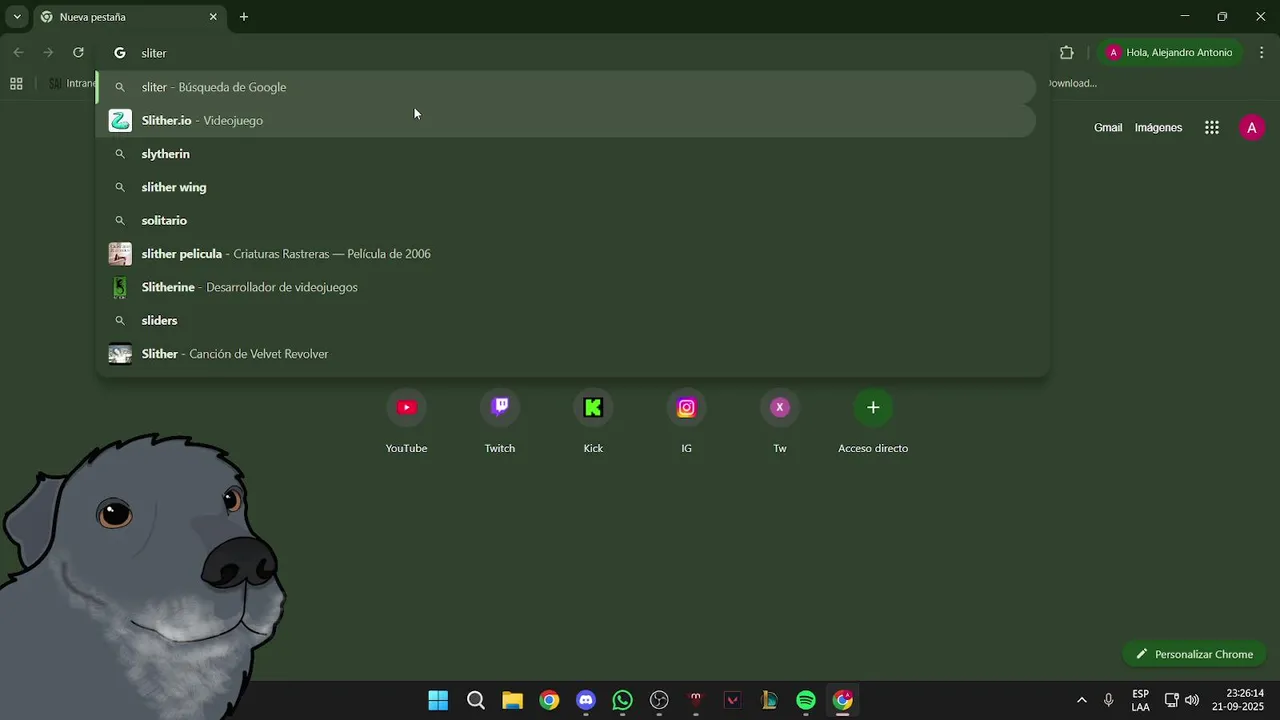Screen dimensions: 1280x720
Task: Choose the 'solitario' suggestion
Action: 566,220
